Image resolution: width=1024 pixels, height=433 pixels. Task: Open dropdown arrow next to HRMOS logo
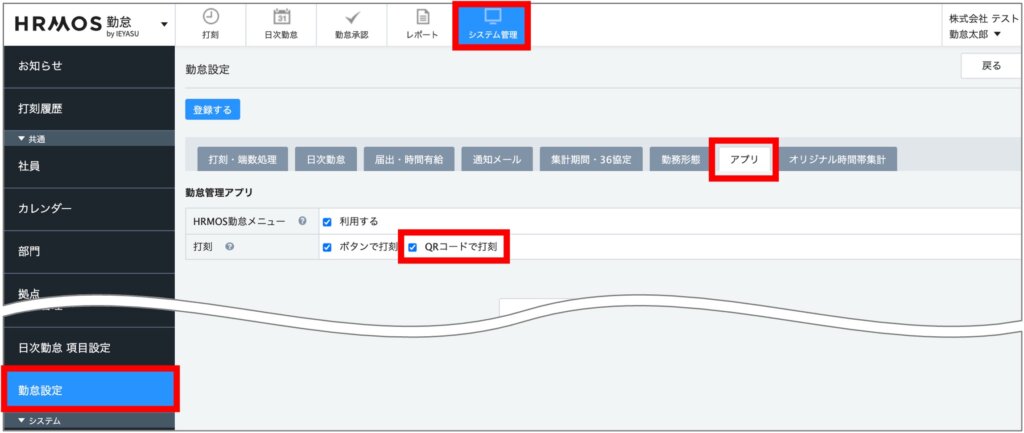pyautogui.click(x=164, y=23)
